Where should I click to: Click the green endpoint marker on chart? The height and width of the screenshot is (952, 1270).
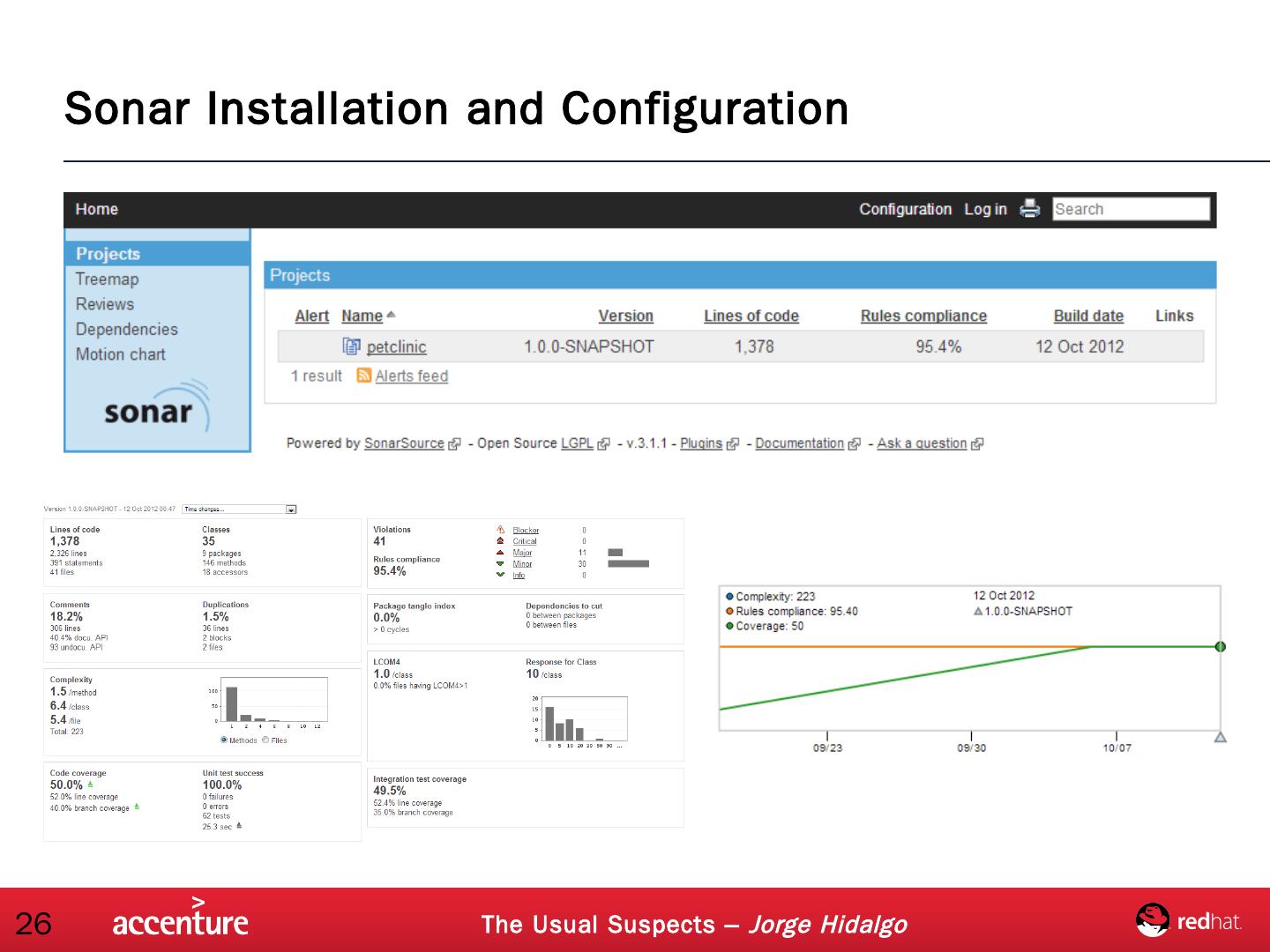tap(1220, 647)
